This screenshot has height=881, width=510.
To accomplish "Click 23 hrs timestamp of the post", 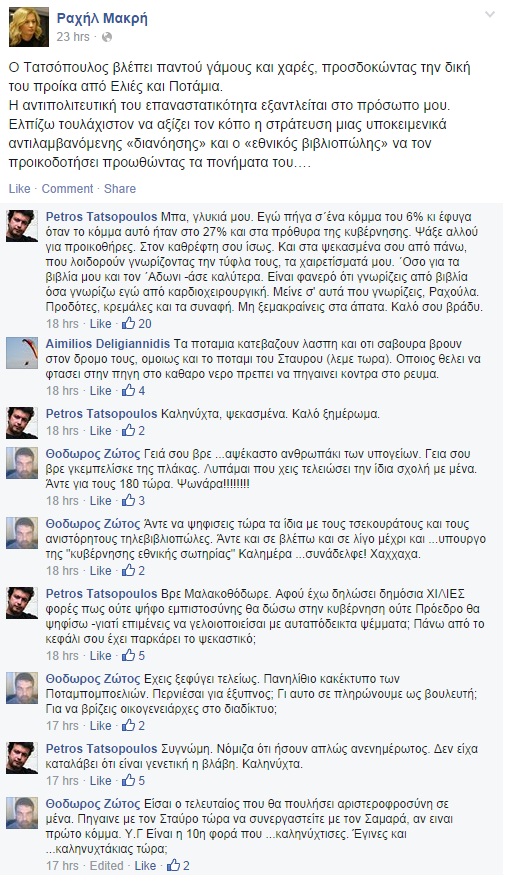I will click(x=73, y=37).
